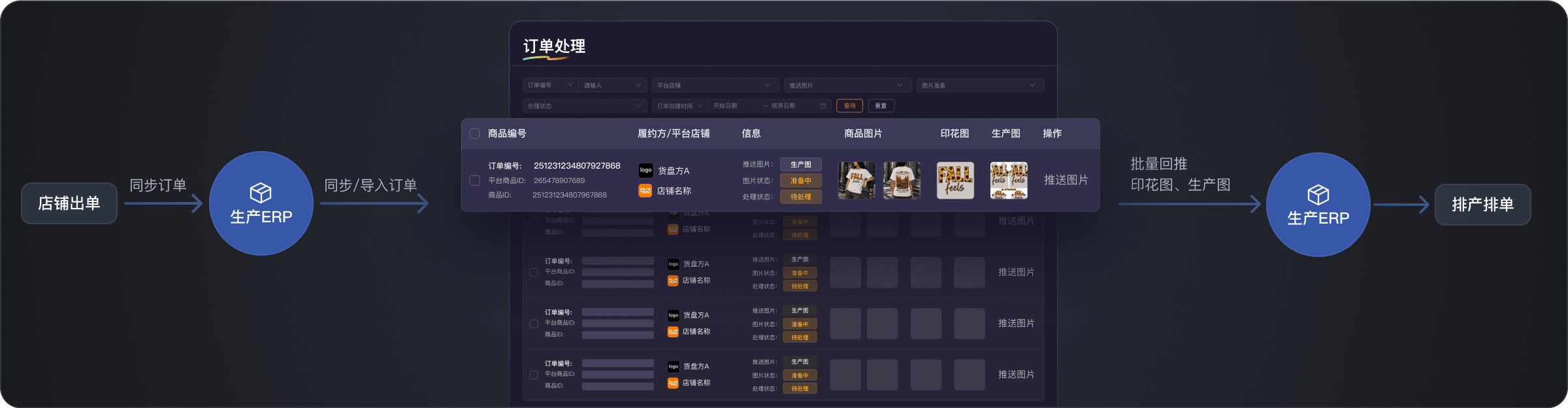Click the 准备中 status tag in order 251231234807927868
Screen dimensions: 1568x408
click(x=801, y=180)
